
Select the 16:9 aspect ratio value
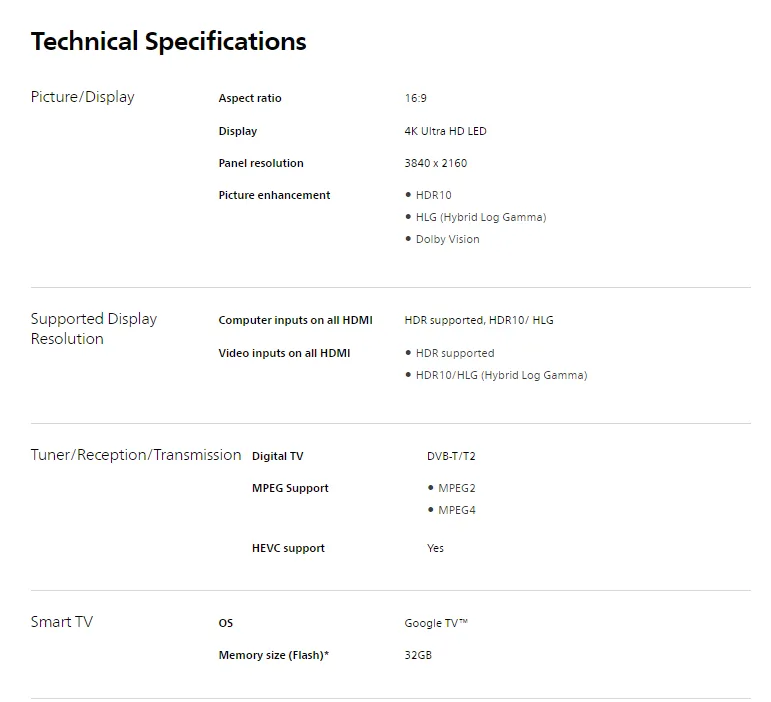(x=415, y=98)
